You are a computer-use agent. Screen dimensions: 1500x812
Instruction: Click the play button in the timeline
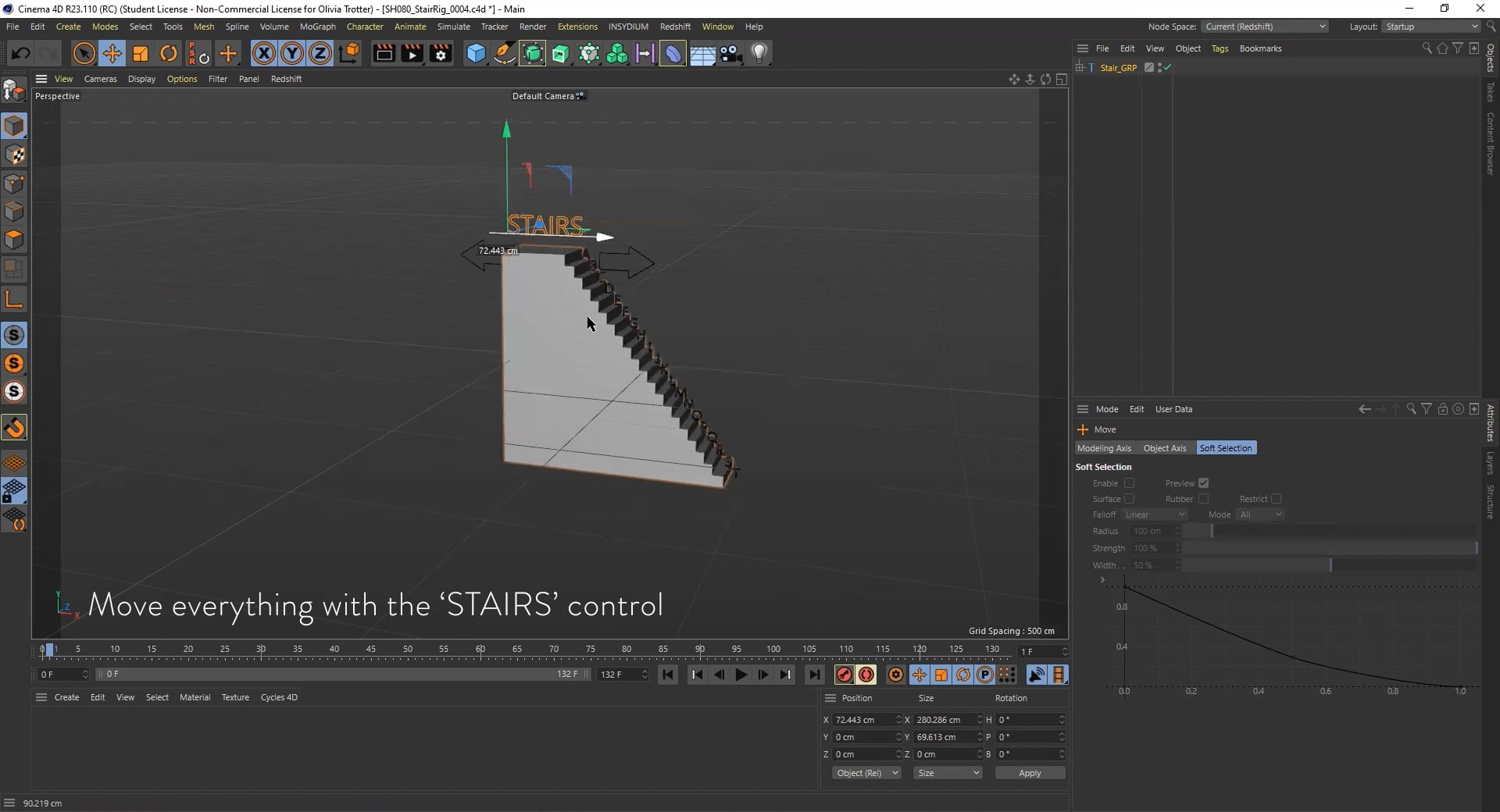(x=740, y=675)
